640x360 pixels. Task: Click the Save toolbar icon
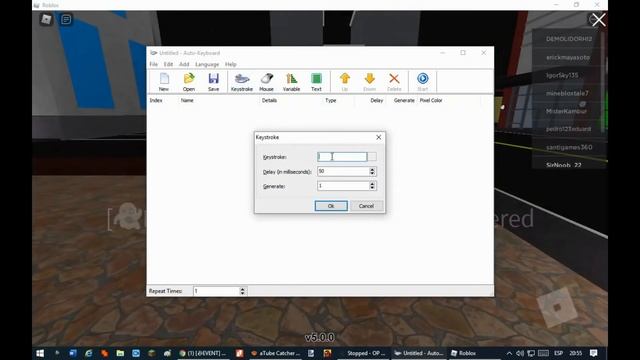[213, 82]
